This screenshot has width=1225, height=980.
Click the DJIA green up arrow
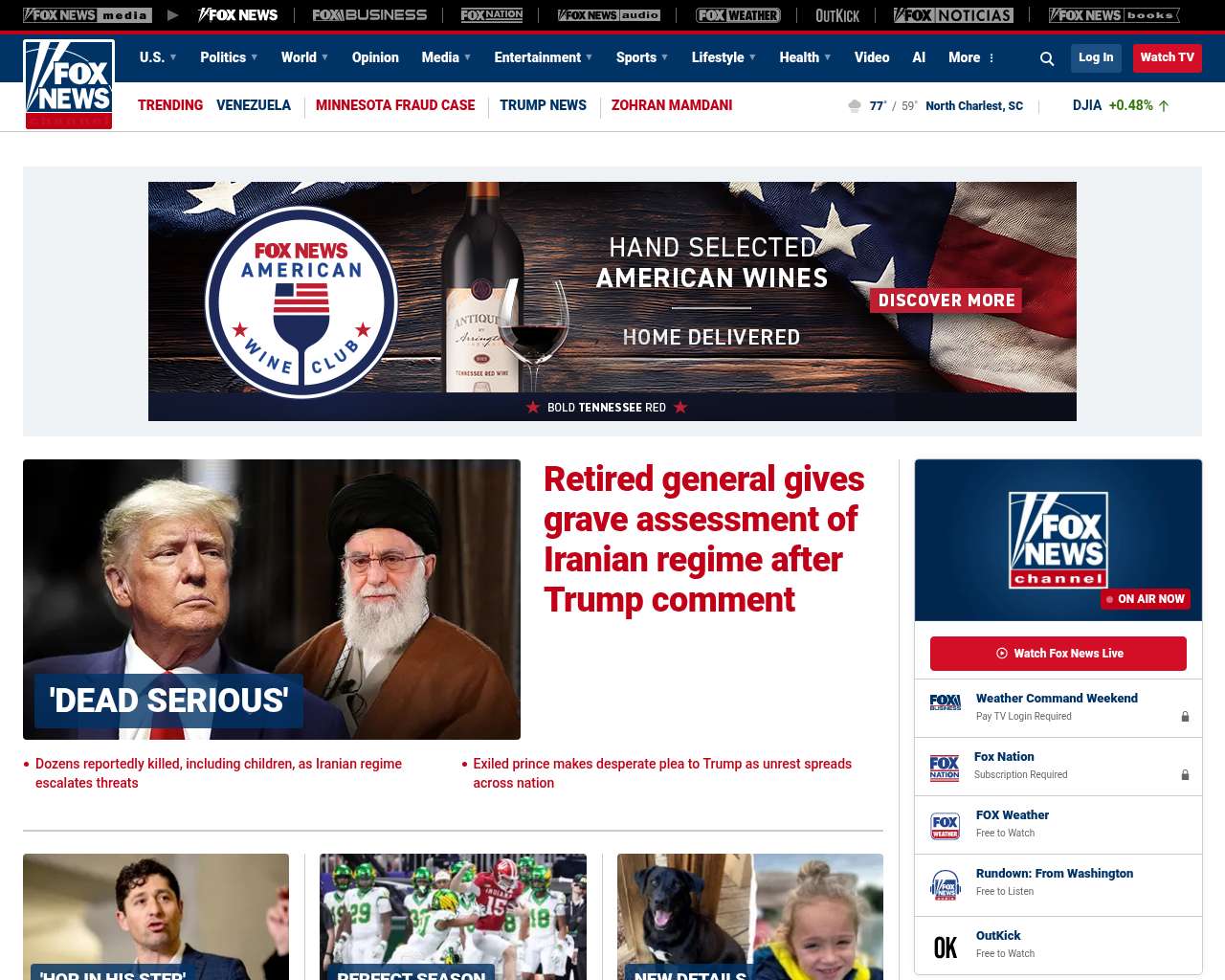(1164, 106)
